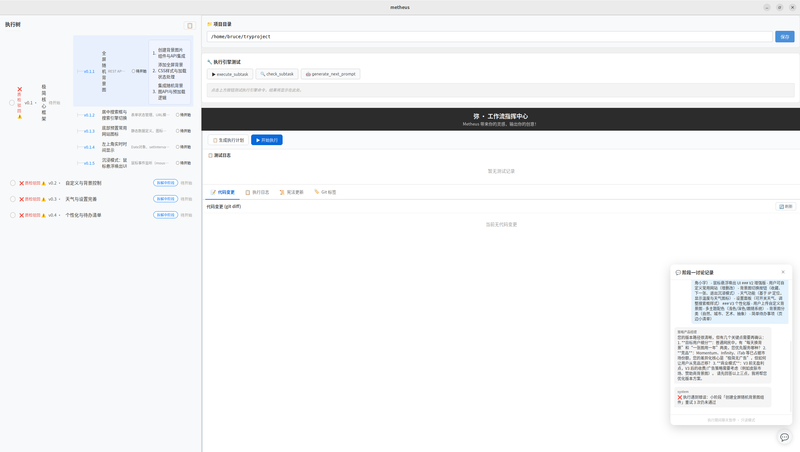Click step 3 in the v0.1.1 sub-step list
Image resolution: width=800 pixels, height=452 pixels.
[170, 92]
